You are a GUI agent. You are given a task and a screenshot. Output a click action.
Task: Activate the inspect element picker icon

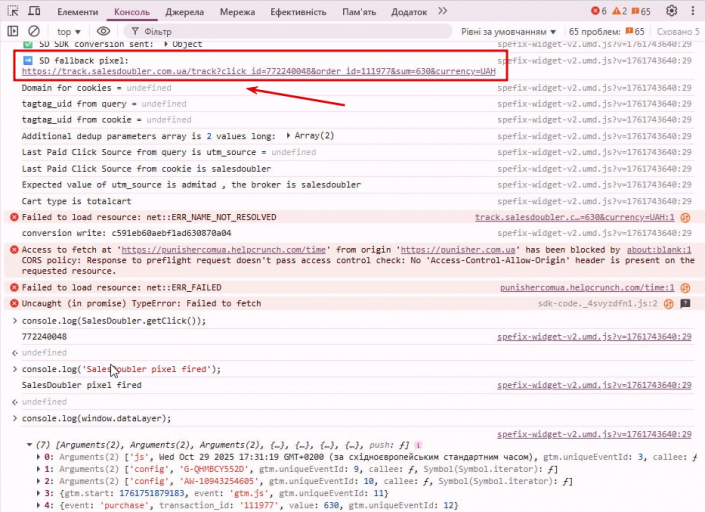[x=13, y=11]
